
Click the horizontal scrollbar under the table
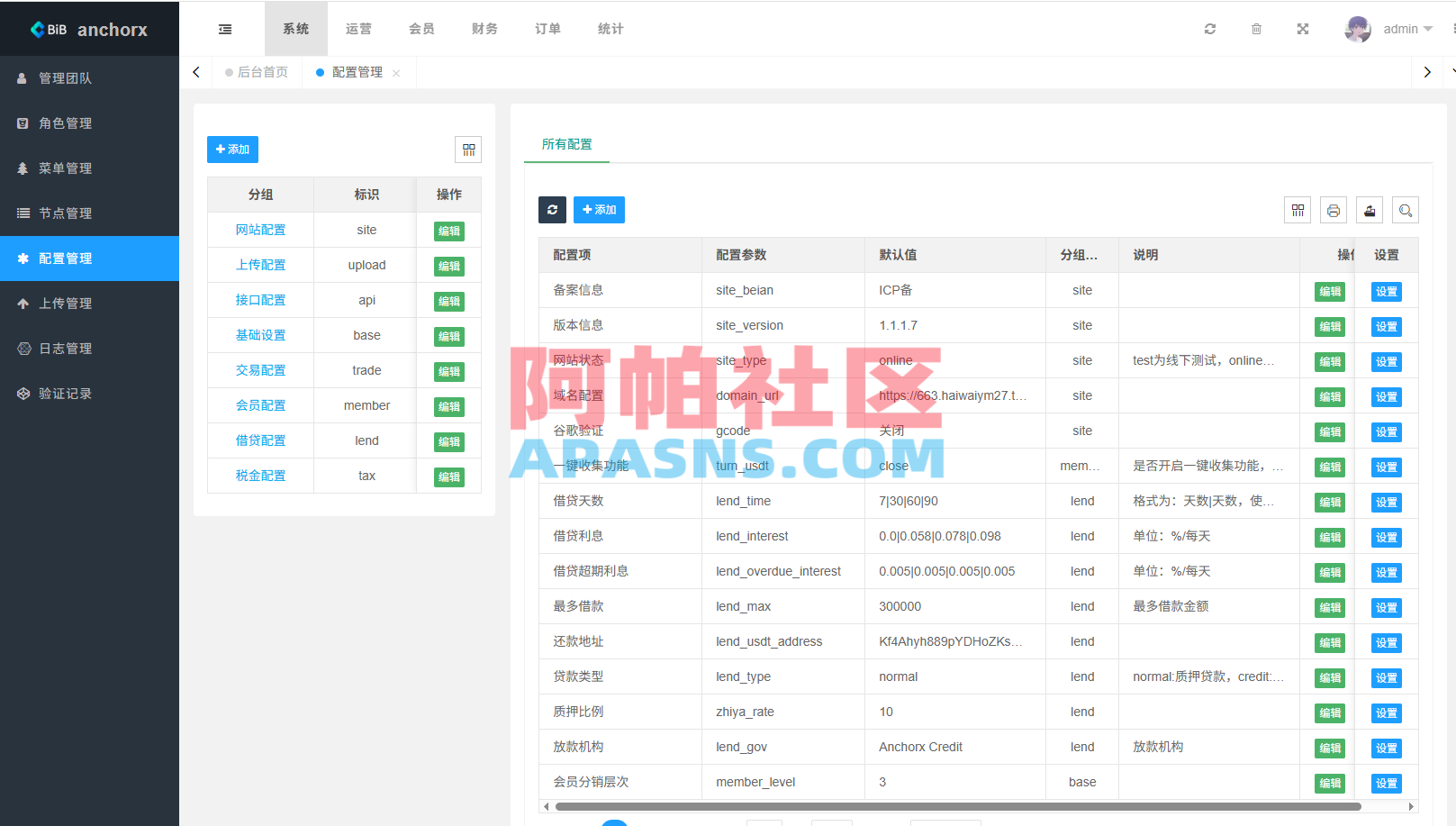pyautogui.click(x=958, y=806)
